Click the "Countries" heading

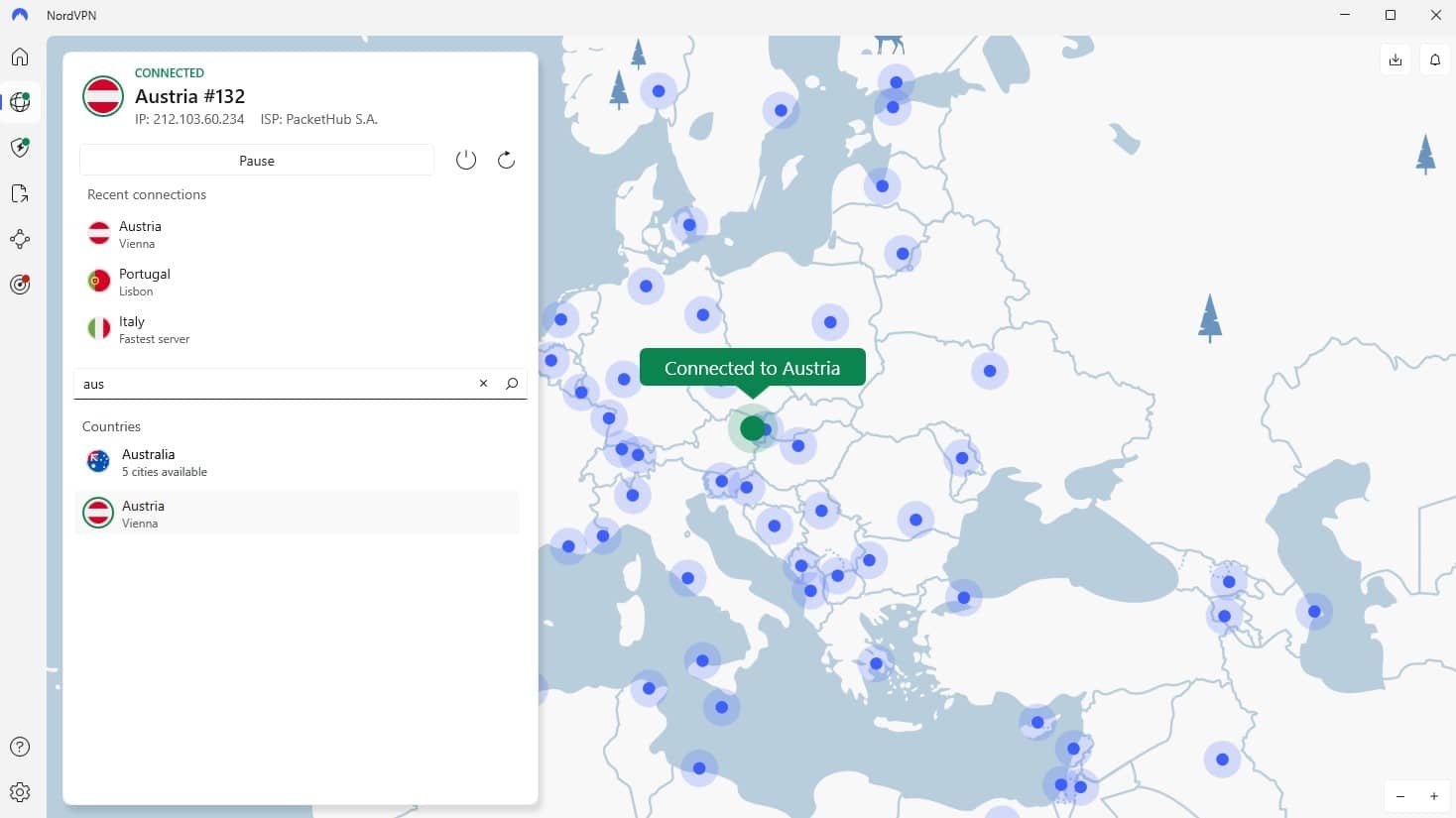tap(111, 426)
